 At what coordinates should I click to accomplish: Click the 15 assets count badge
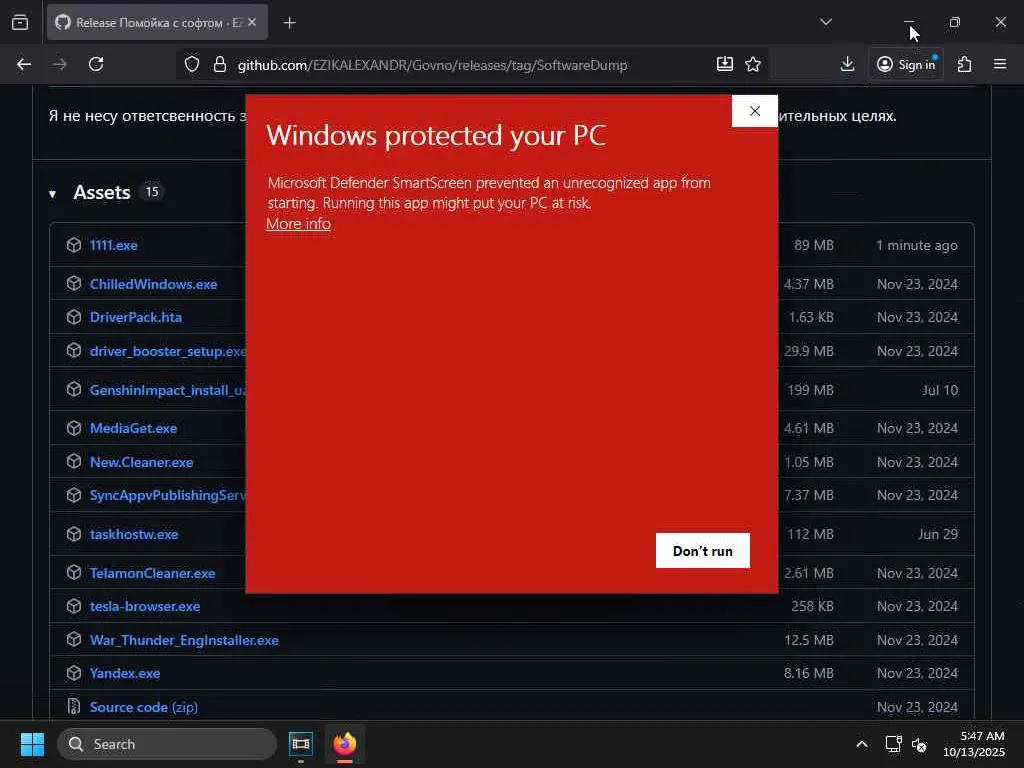click(x=152, y=192)
